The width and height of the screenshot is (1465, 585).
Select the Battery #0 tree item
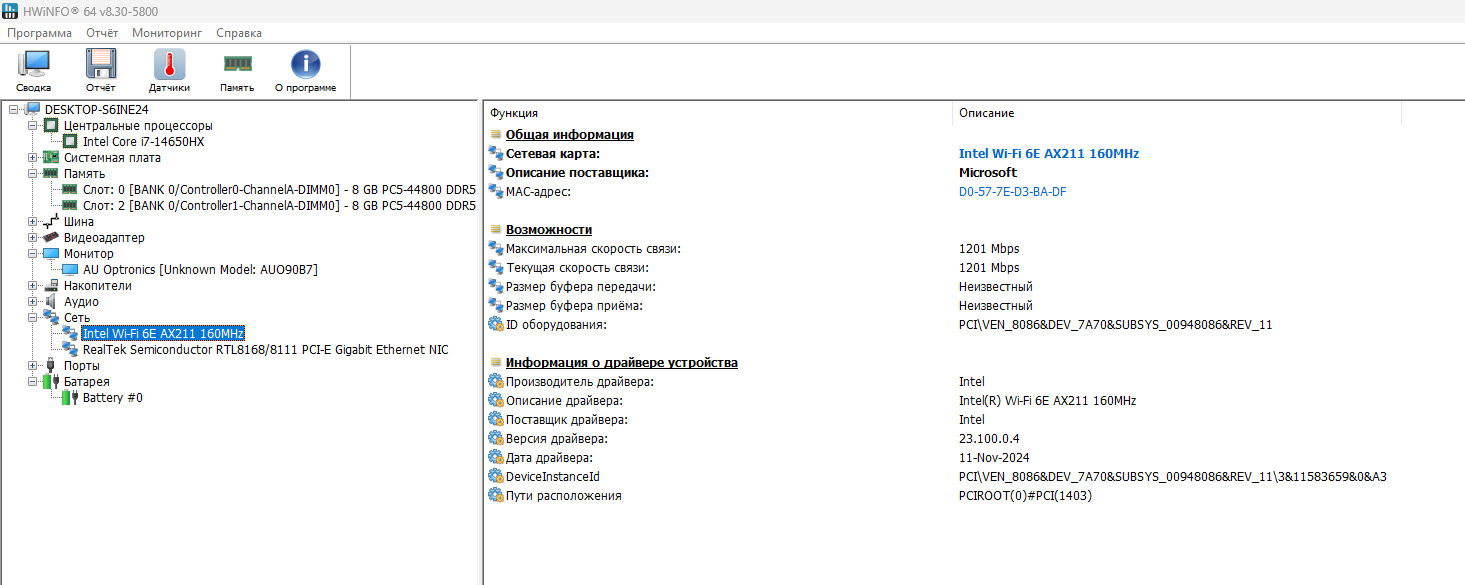112,398
